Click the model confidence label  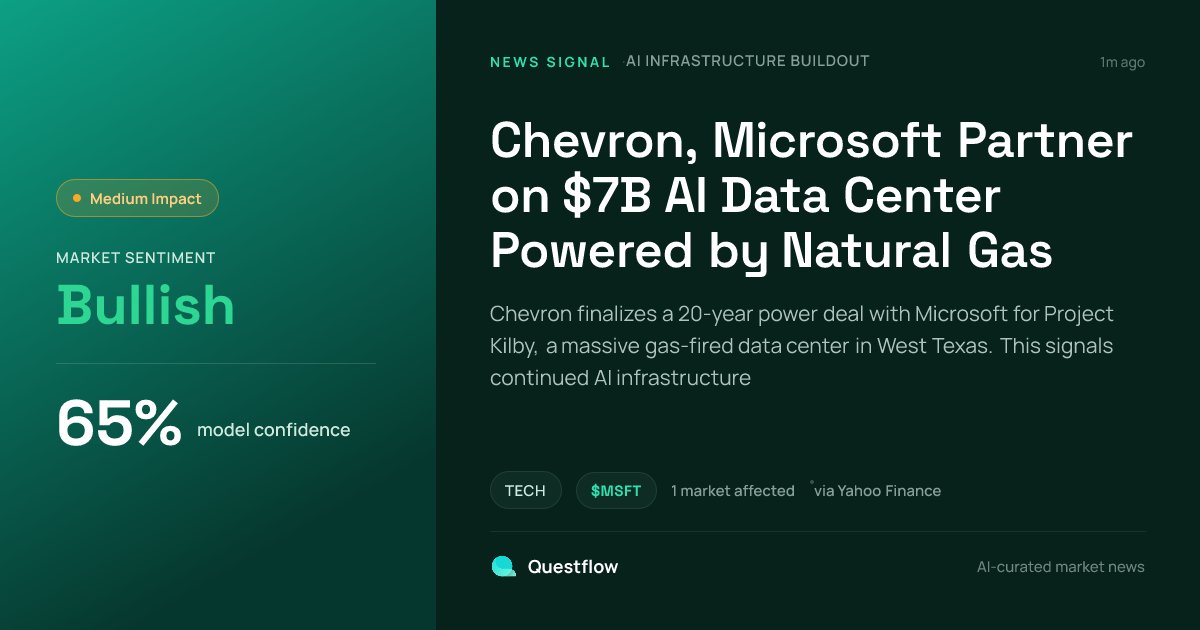point(274,430)
